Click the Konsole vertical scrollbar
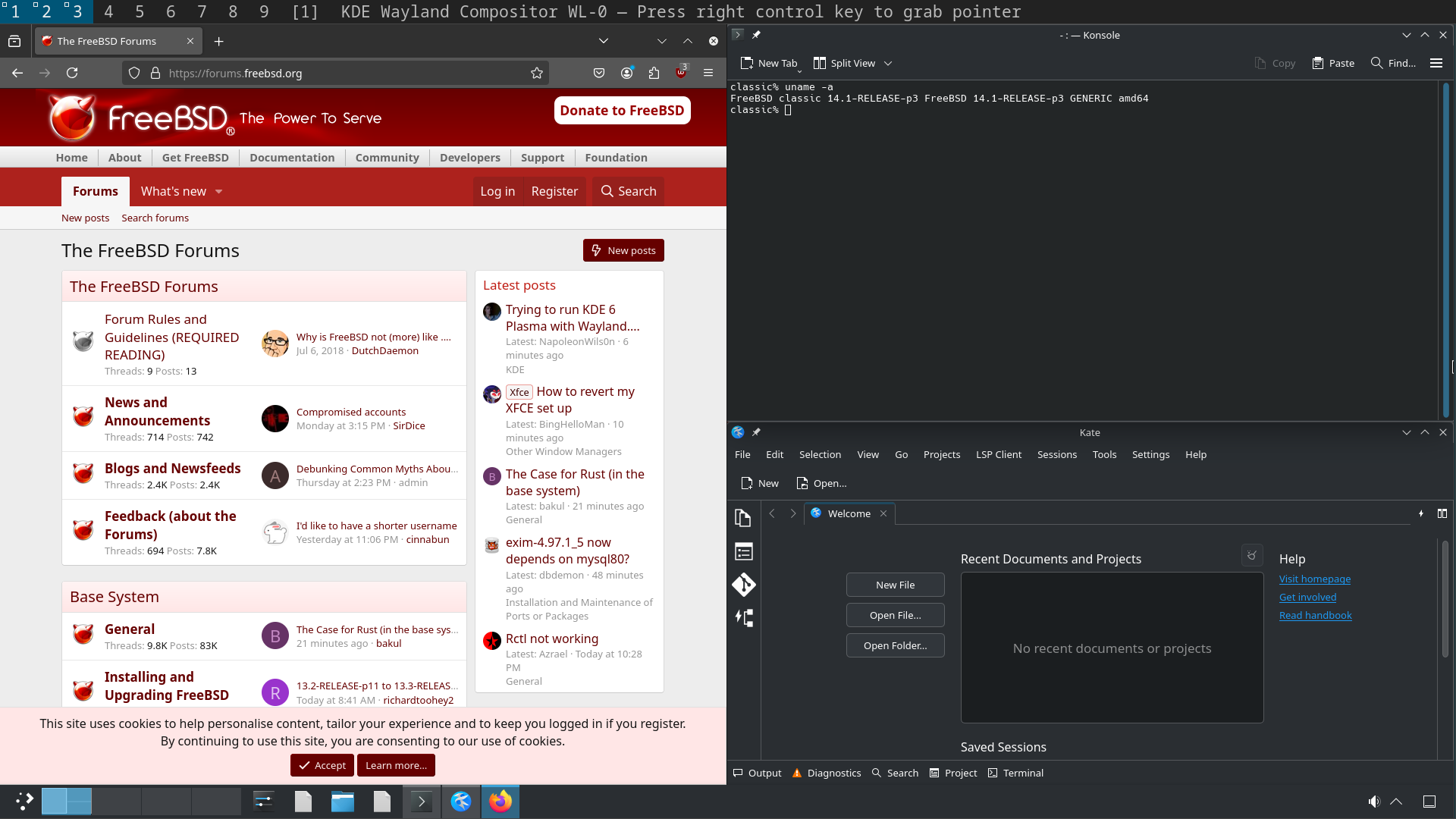 coord(1445,250)
